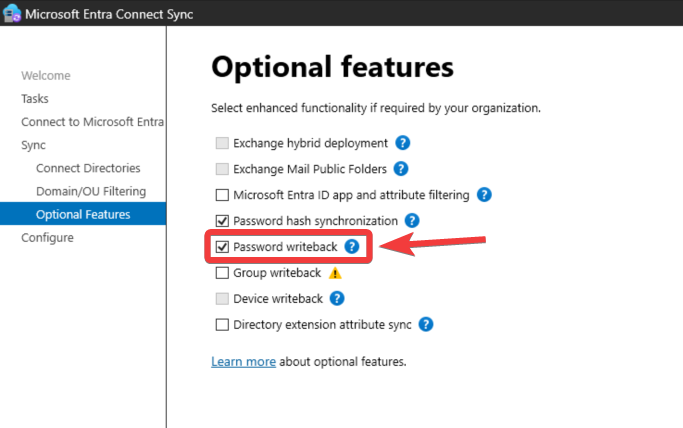Image resolution: width=683 pixels, height=428 pixels.
Task: Enable Microsoft Entra ID app and attribute filtering
Action: pos(222,195)
